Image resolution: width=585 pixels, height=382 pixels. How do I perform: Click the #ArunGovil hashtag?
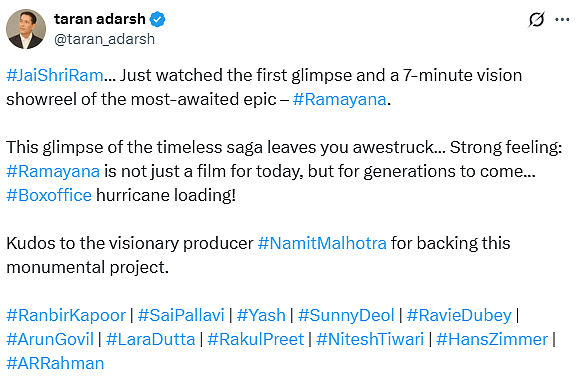point(50,339)
